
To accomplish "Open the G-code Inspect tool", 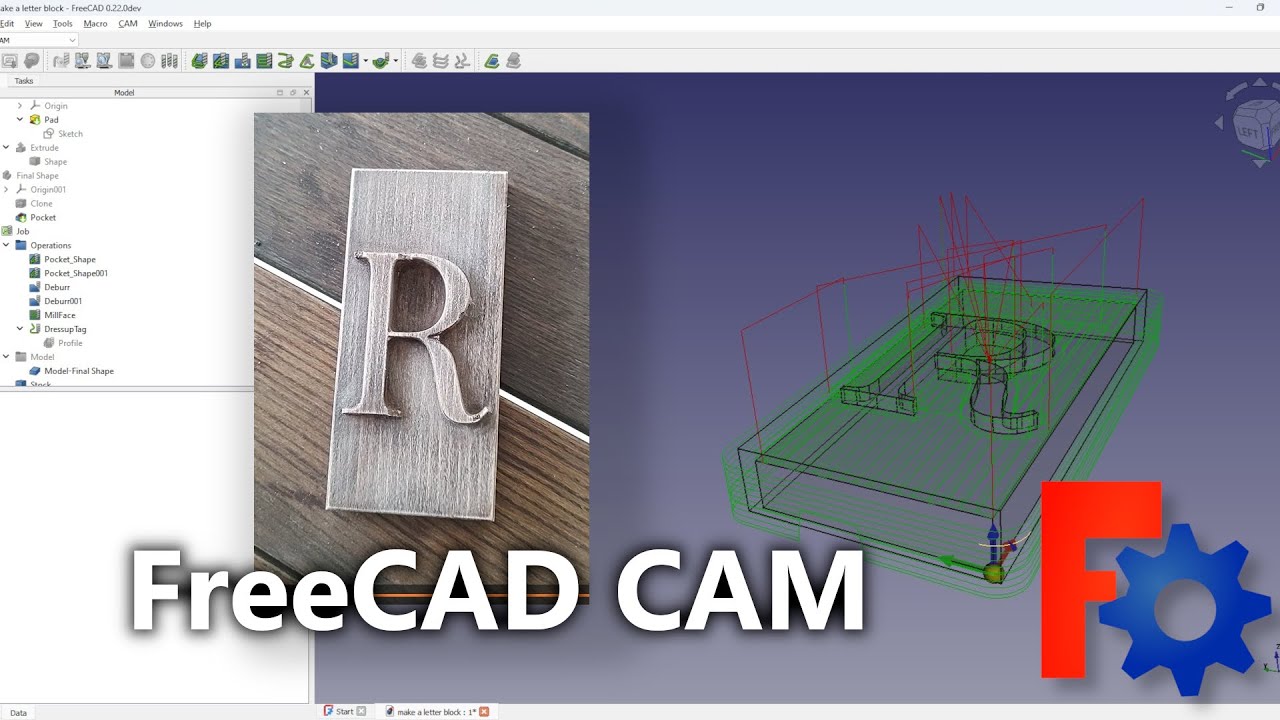I will pyautogui.click(x=61, y=61).
